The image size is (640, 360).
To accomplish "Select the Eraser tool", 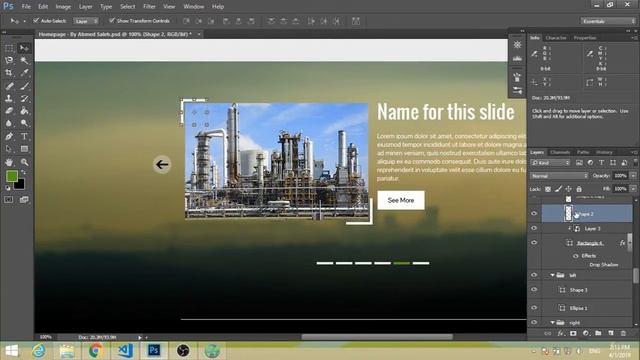I will (9, 111).
